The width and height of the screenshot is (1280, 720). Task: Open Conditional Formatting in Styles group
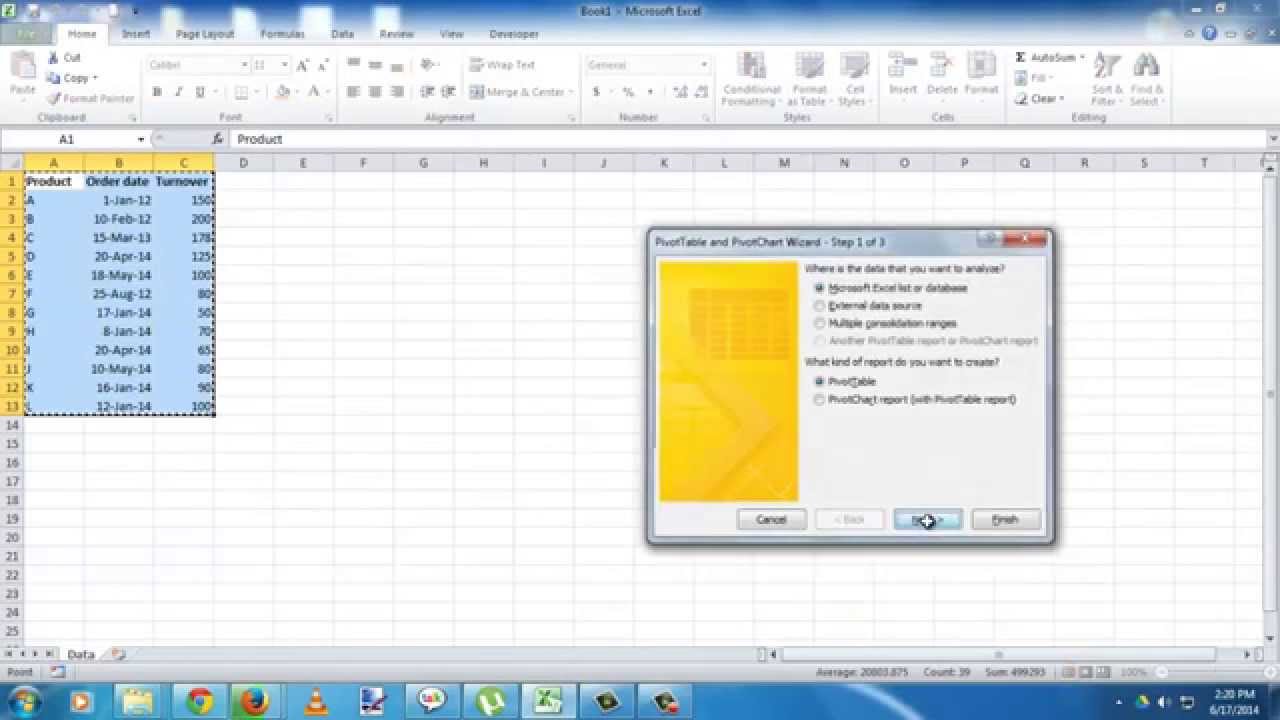[751, 79]
